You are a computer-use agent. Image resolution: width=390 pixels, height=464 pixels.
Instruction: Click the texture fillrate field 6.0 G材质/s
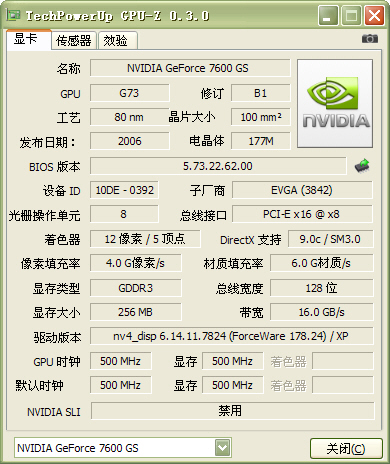pos(321,263)
